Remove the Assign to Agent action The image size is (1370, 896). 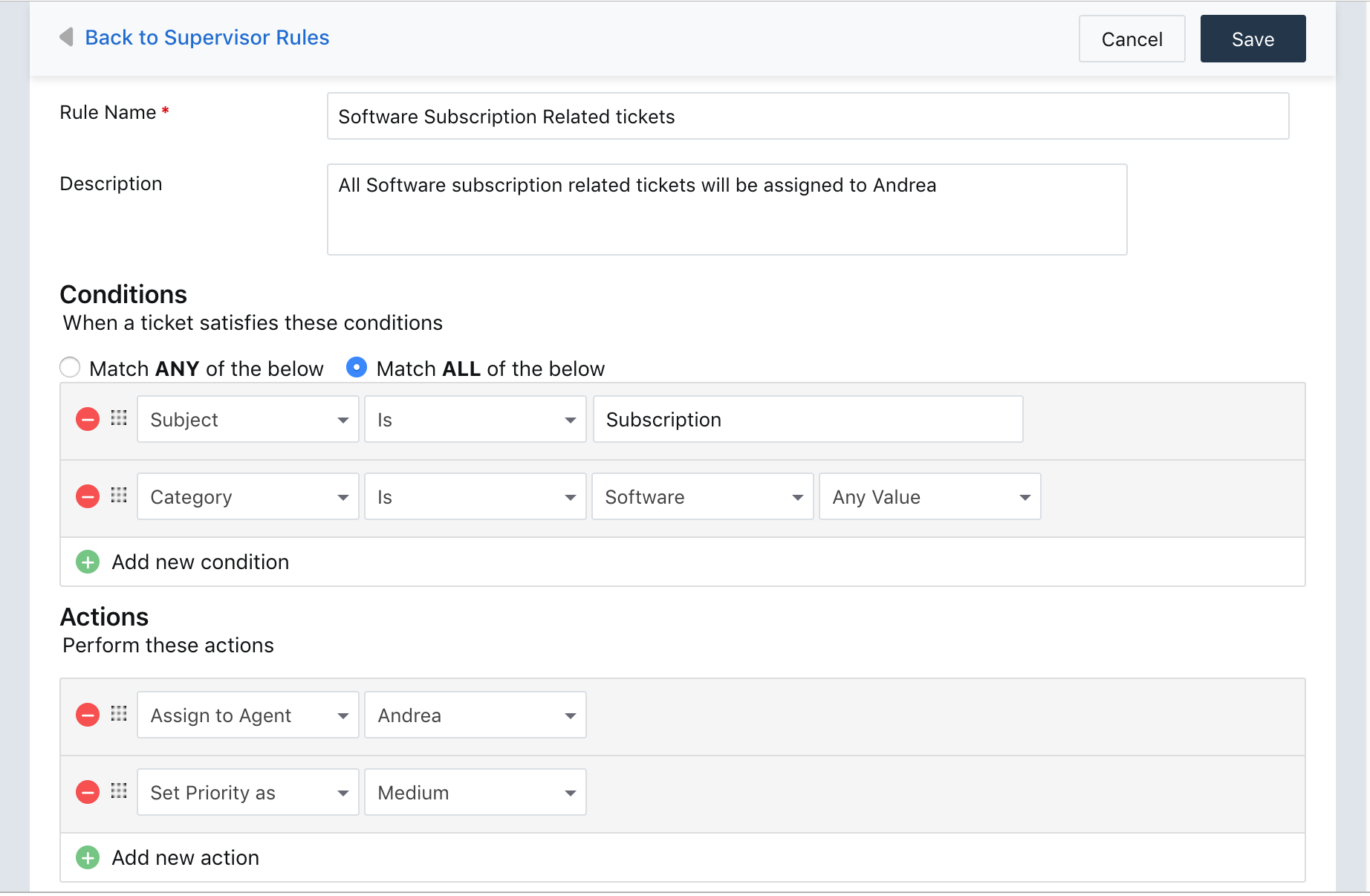88,715
